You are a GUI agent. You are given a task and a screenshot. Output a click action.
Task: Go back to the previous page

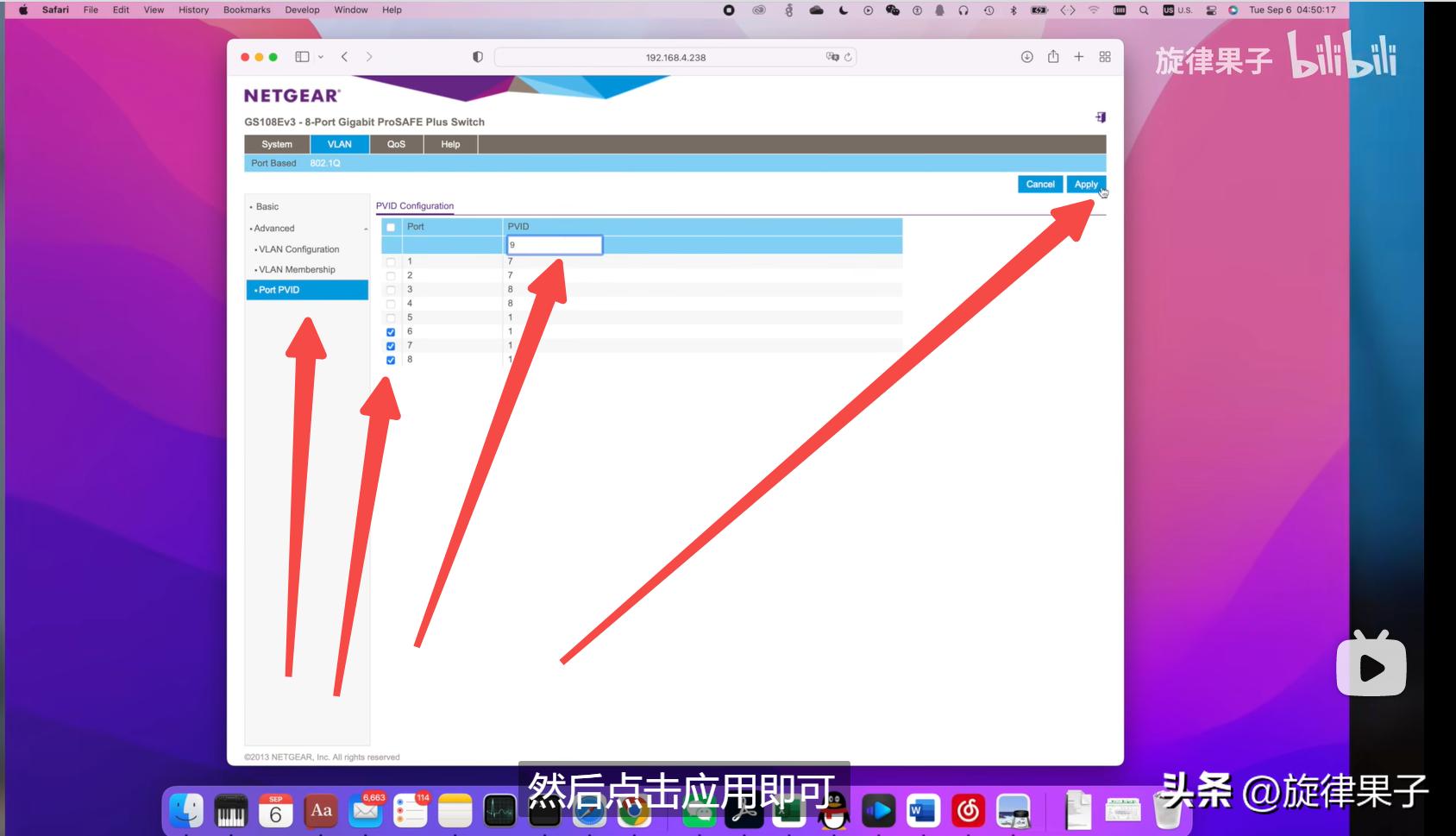(x=344, y=57)
